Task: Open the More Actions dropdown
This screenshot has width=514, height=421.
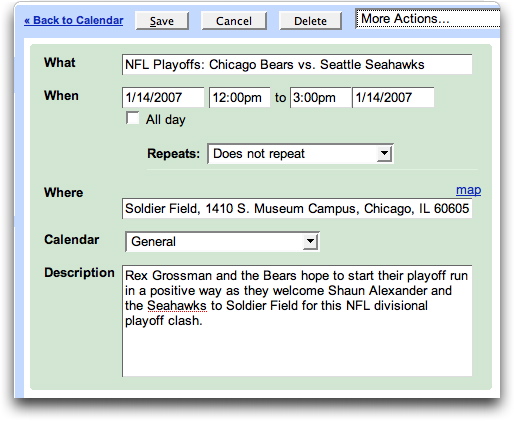Action: pyautogui.click(x=428, y=19)
